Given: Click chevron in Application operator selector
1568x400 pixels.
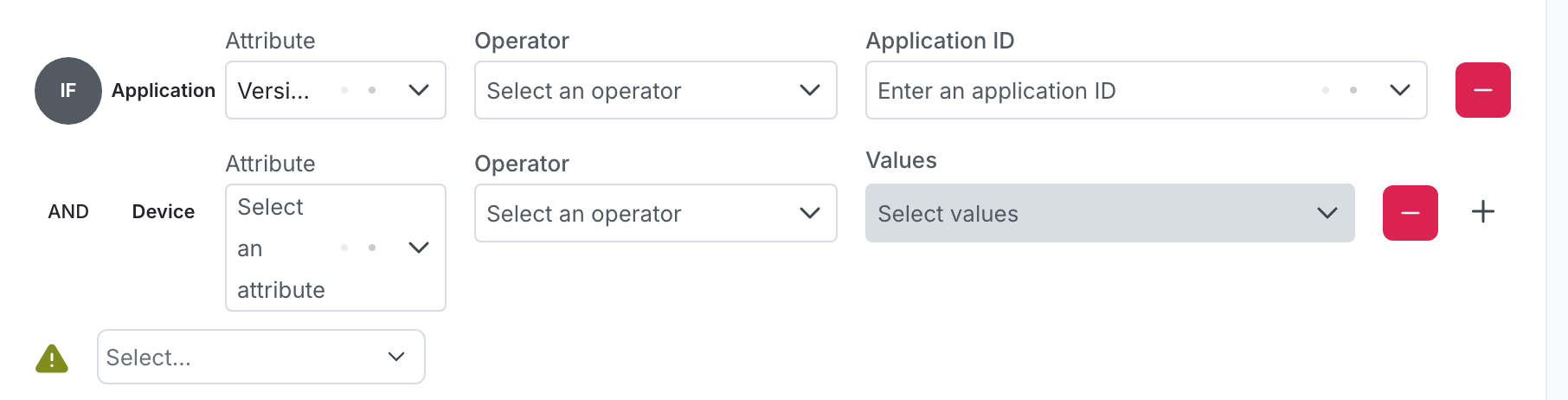Looking at the screenshot, I should tap(810, 90).
